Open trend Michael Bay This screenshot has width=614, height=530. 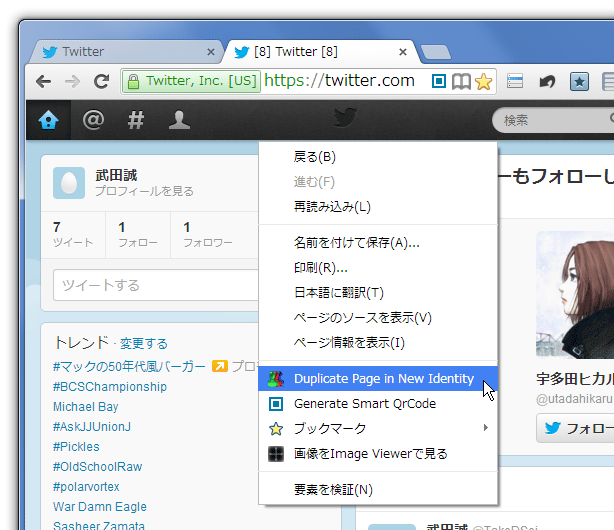tap(85, 407)
